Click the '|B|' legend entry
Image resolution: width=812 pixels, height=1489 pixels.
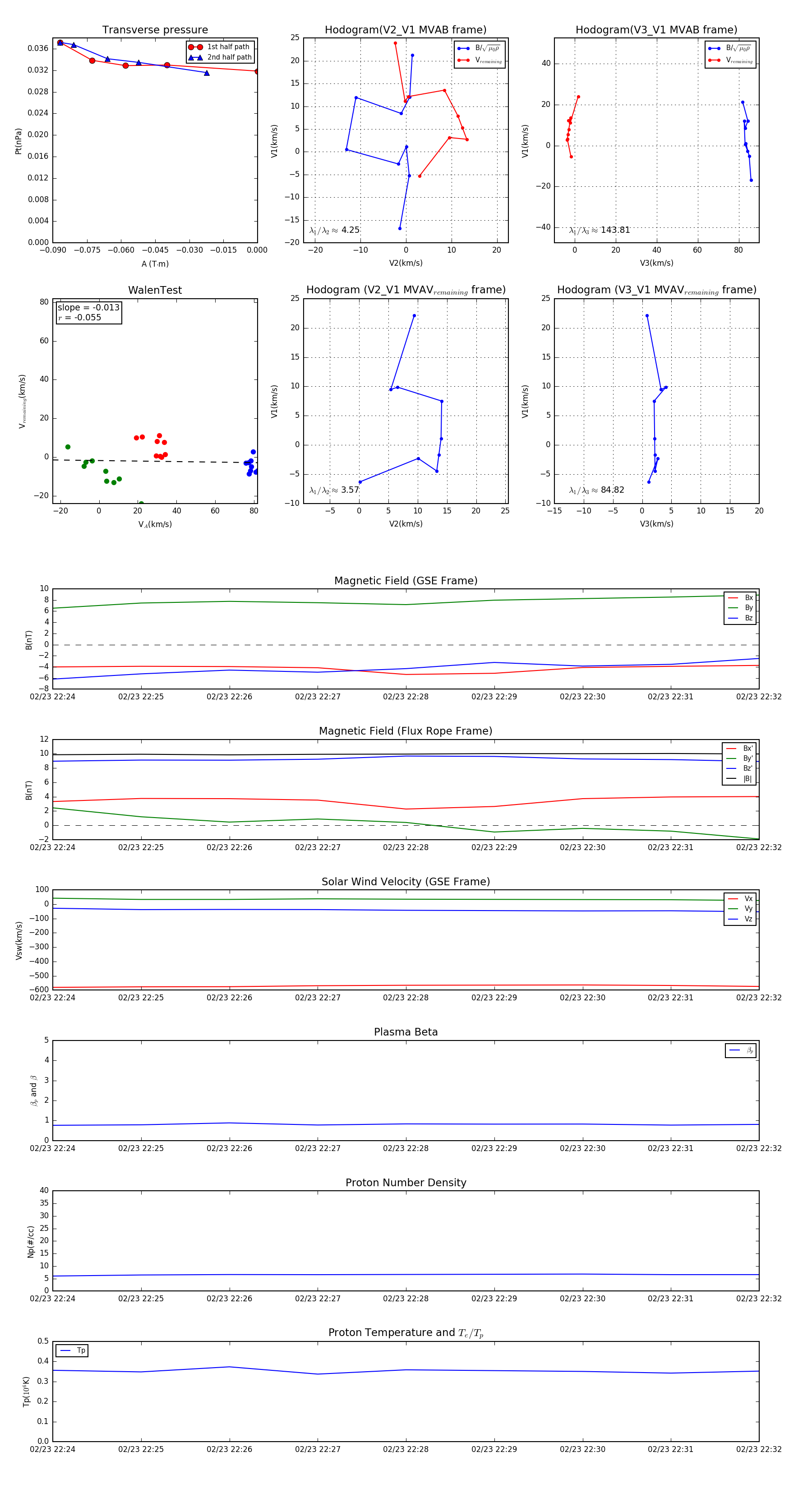tap(740, 779)
